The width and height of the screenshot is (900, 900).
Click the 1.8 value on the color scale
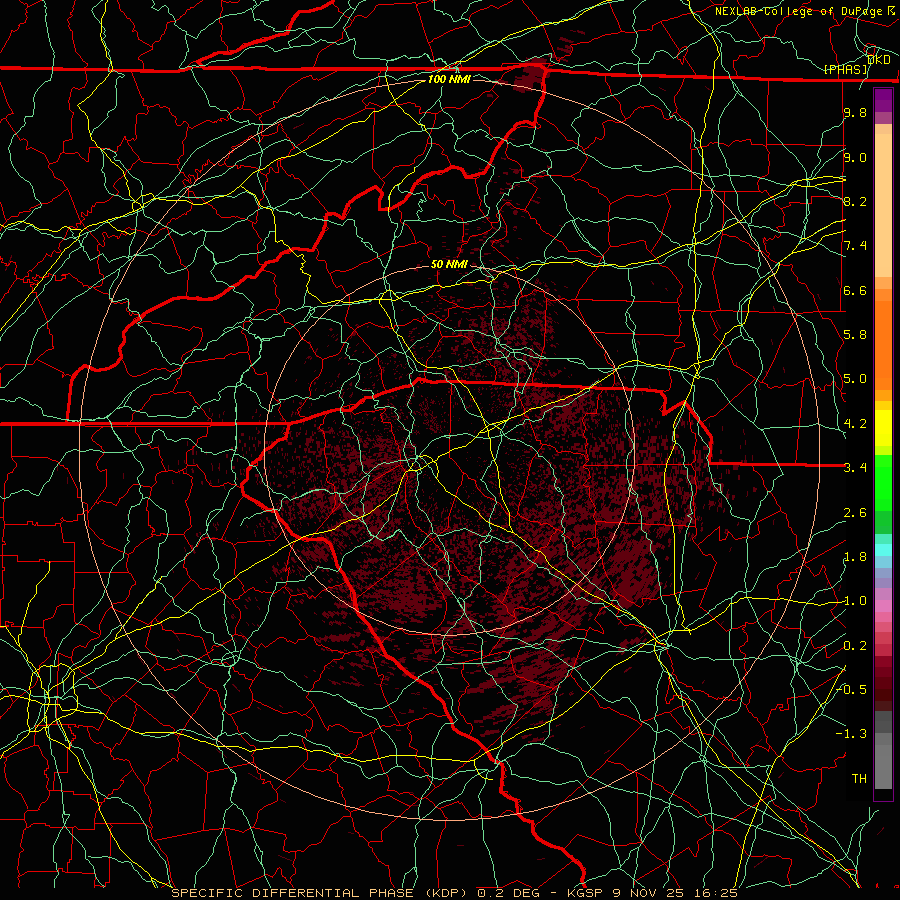(855, 557)
